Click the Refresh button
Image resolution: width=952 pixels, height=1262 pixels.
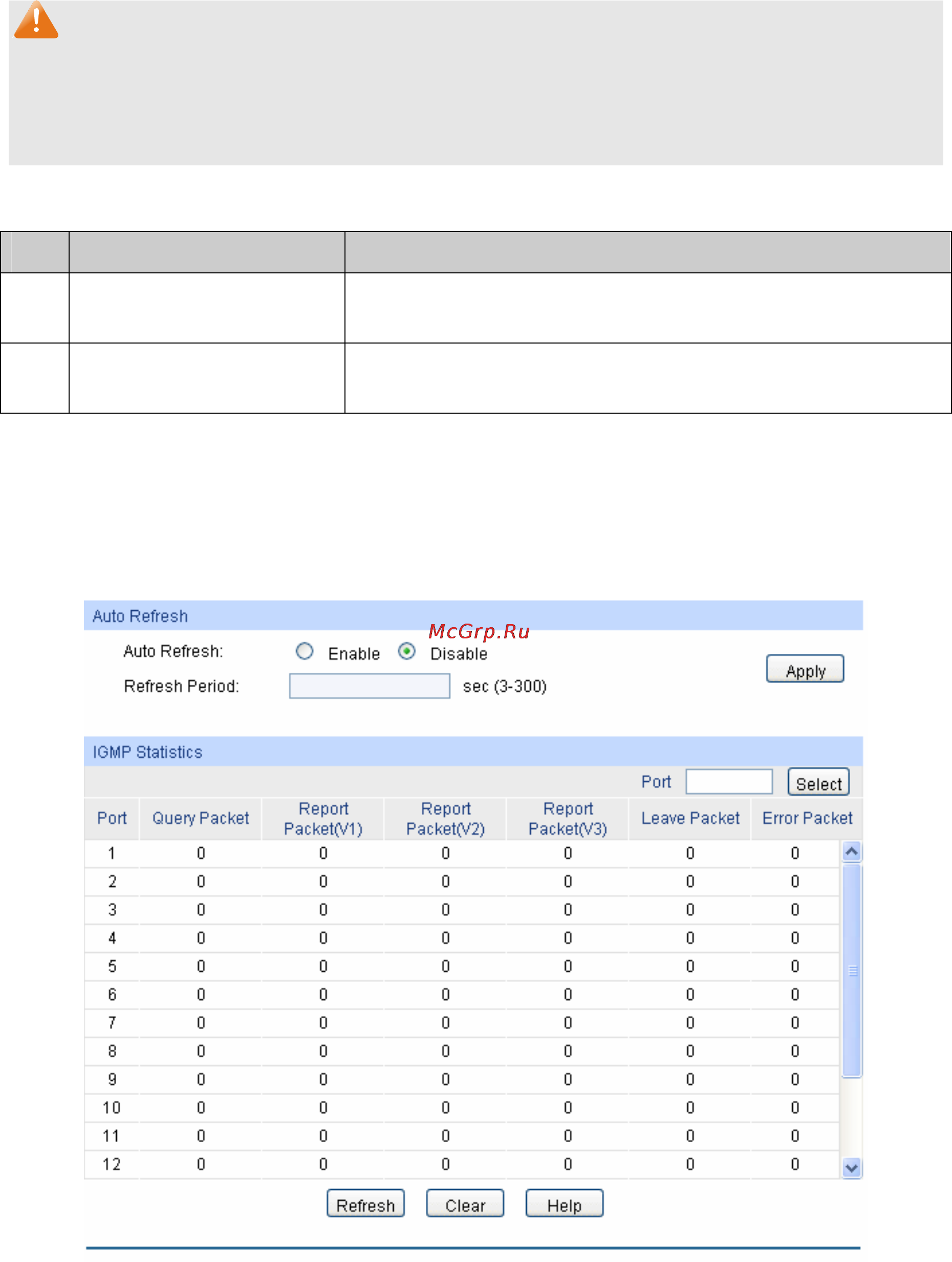coord(365,1203)
